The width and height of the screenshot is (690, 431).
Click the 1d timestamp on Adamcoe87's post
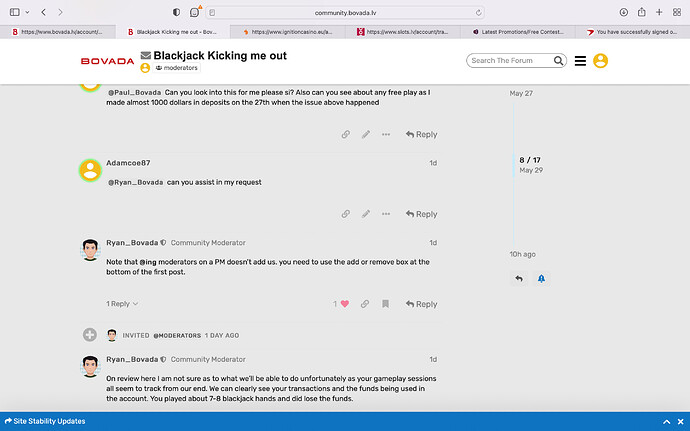pos(433,163)
